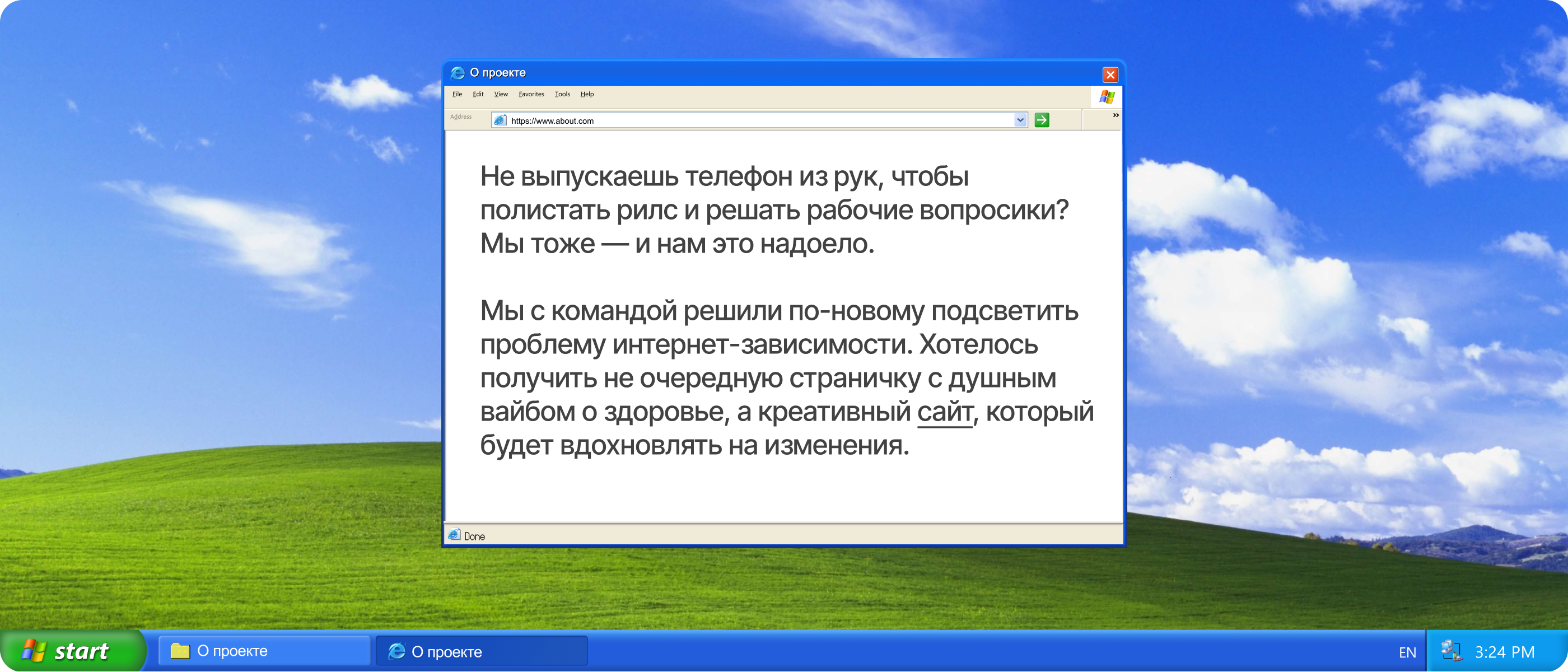This screenshot has width=1568, height=672.
Task: Click the page icon in address bar
Action: [x=500, y=120]
